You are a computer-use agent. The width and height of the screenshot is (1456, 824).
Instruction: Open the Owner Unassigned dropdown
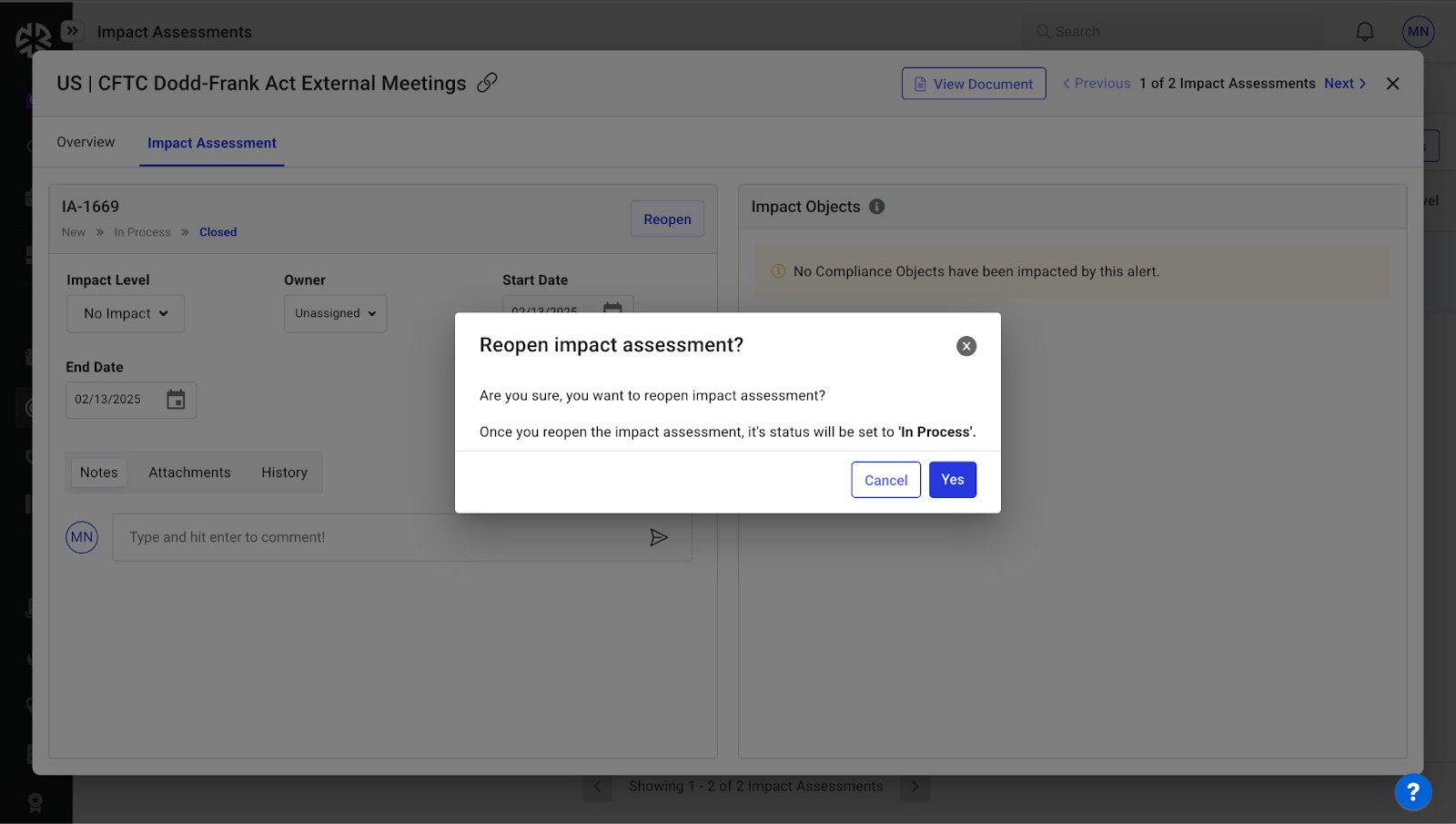pyautogui.click(x=335, y=313)
